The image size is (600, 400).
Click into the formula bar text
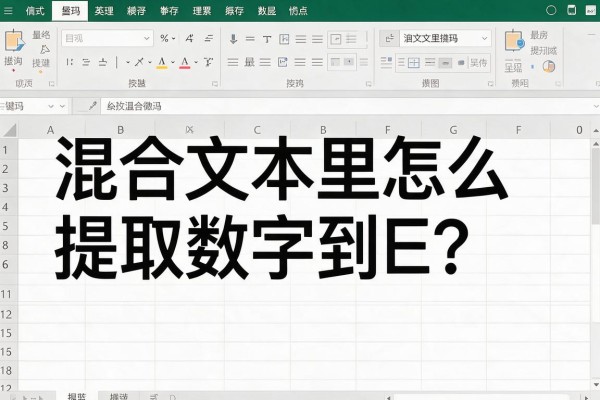134,106
